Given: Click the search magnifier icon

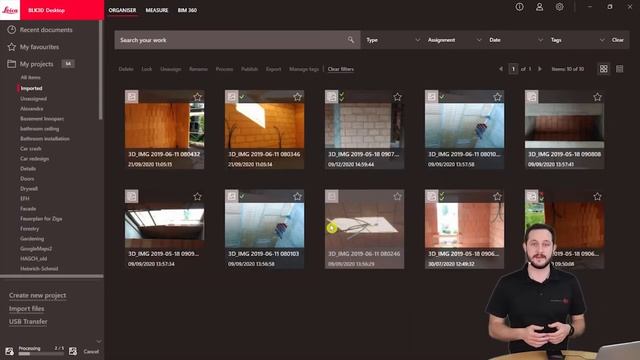Looking at the screenshot, I should 351,40.
